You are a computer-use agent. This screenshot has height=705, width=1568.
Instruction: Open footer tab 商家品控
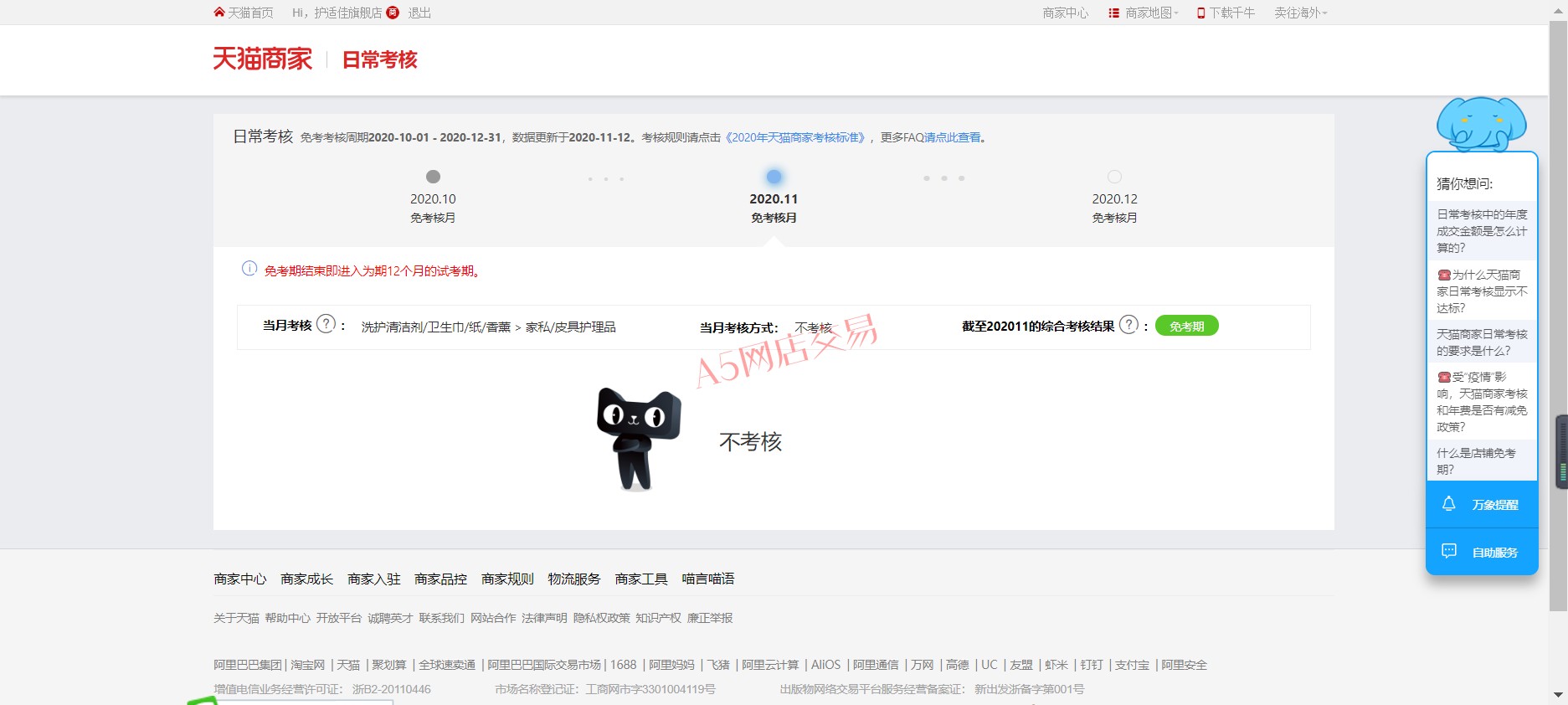tap(441, 579)
